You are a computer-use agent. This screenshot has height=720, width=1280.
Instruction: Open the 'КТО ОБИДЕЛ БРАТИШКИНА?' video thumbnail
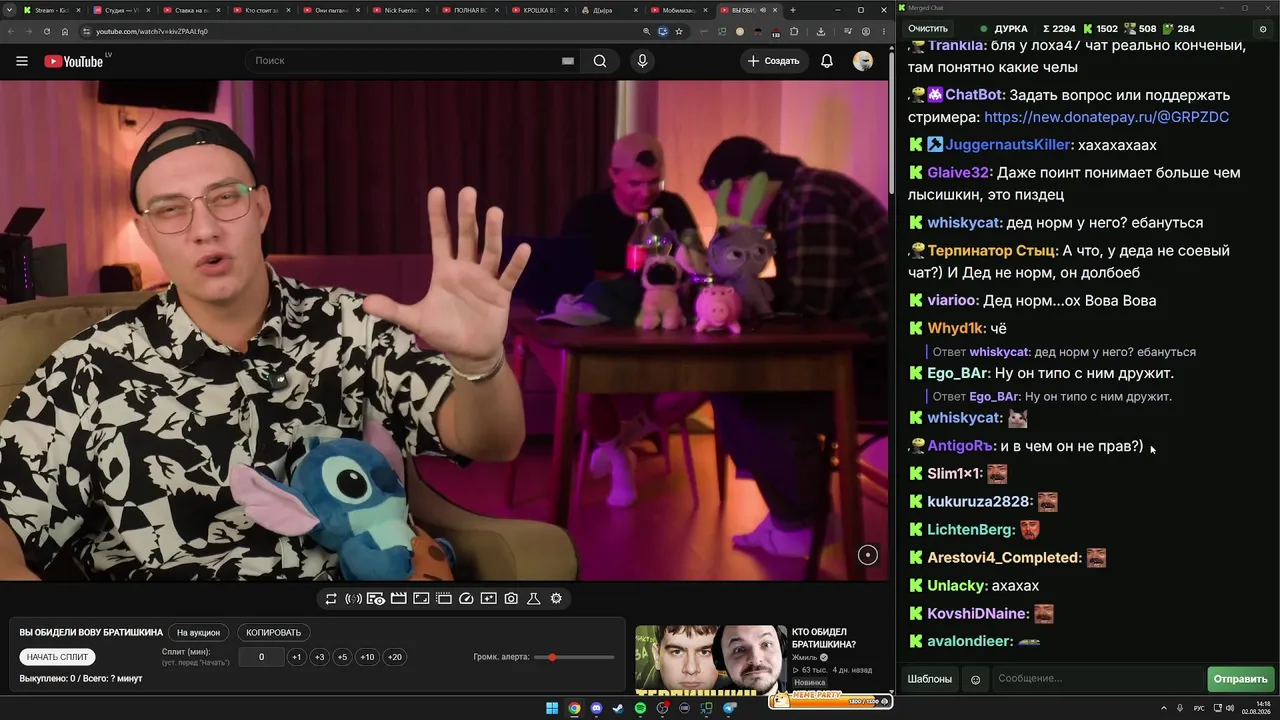pyautogui.click(x=710, y=659)
